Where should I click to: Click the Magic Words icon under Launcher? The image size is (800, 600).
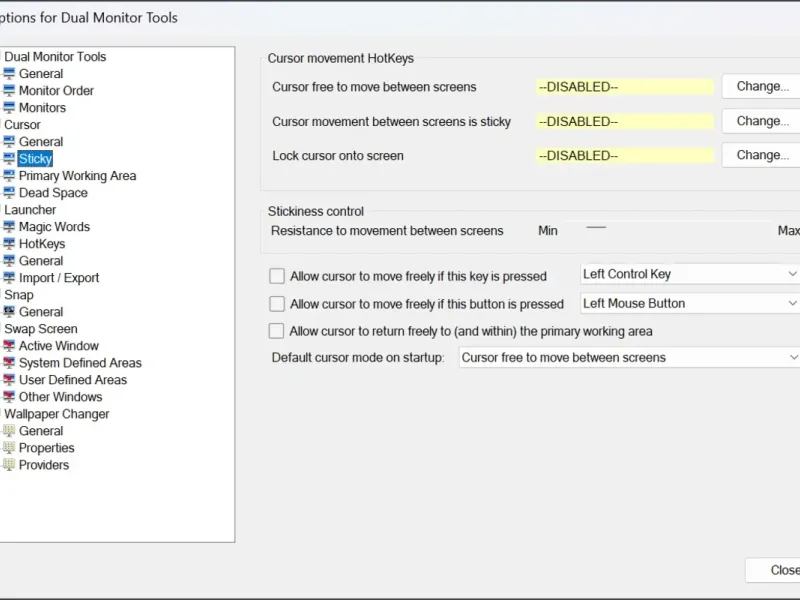click(9, 227)
